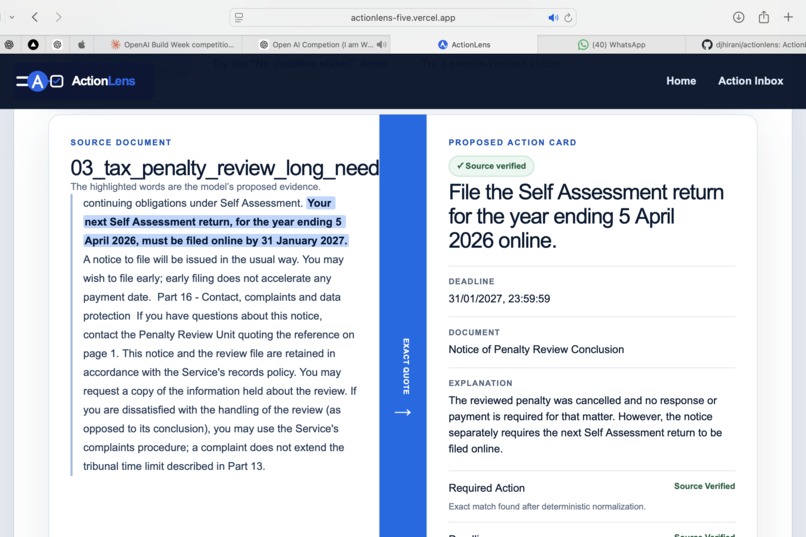The image size is (806, 537).
Task: Click the Source Verified status beside Required Action
Action: coord(704,486)
